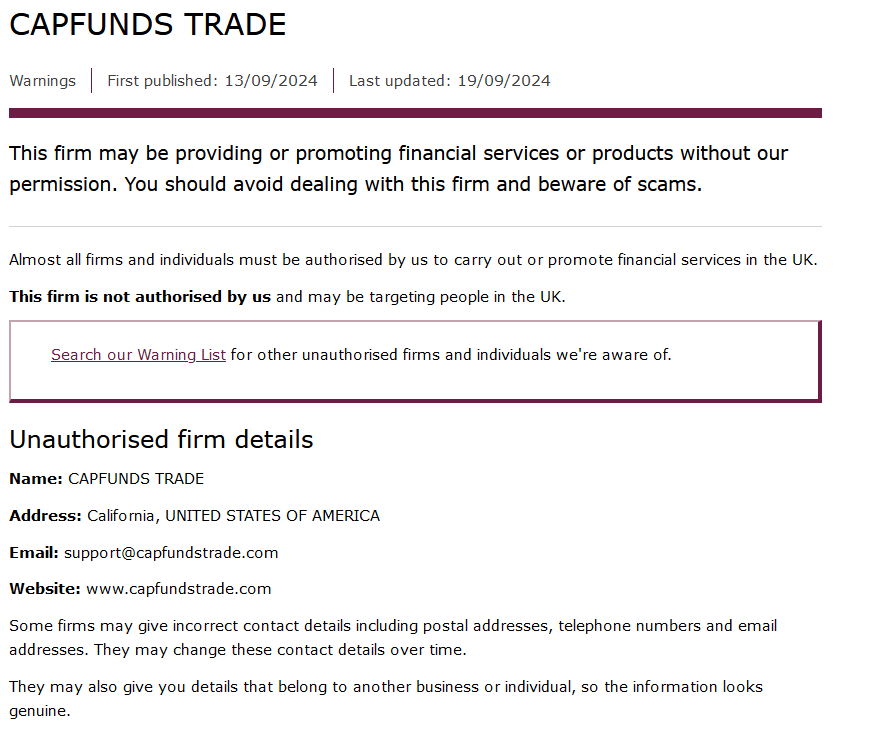Click the First published date 13/09/2024
Viewport: 879px width, 743px height.
click(271, 81)
